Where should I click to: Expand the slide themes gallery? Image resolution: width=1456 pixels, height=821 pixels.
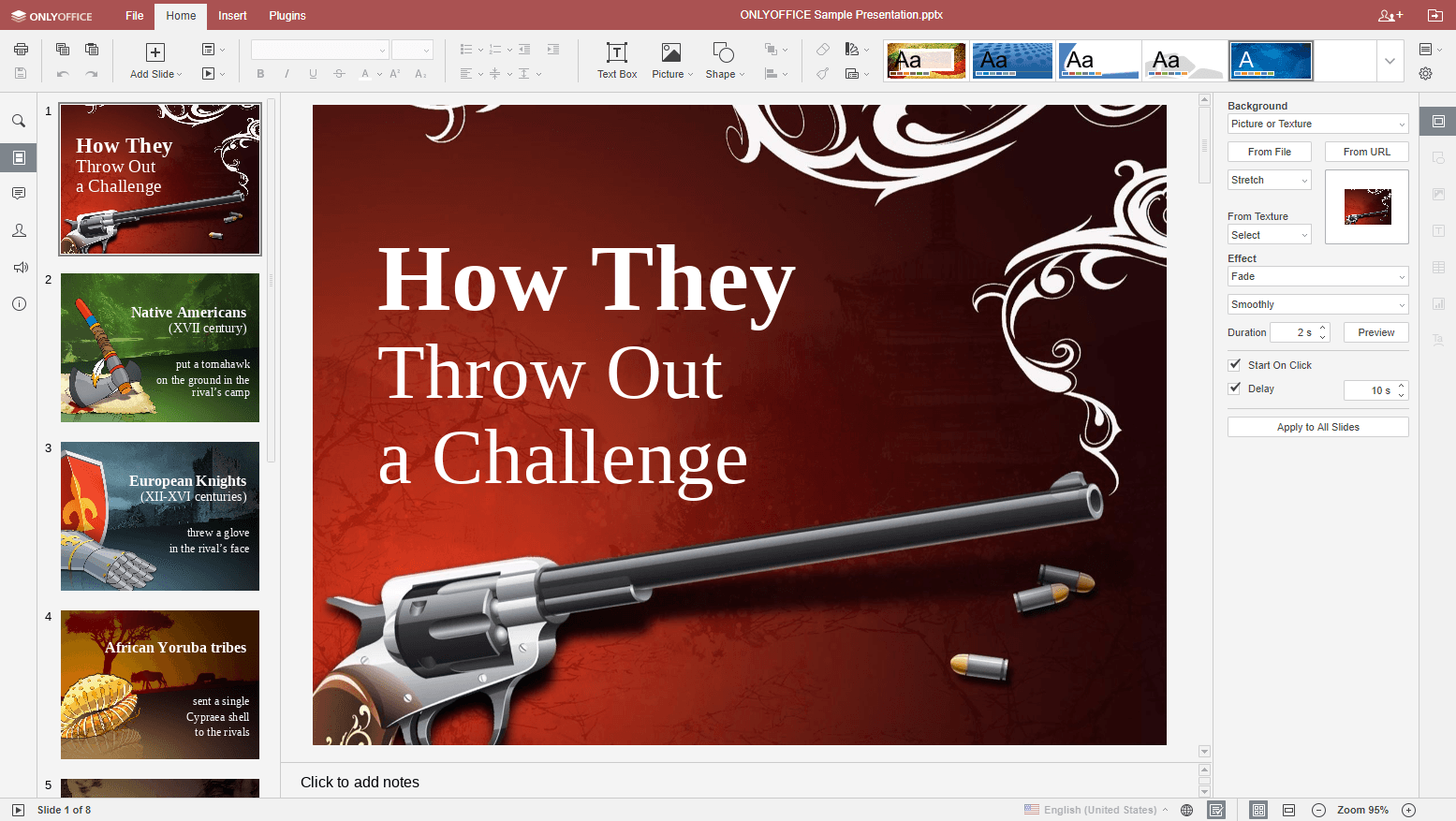(x=1390, y=61)
